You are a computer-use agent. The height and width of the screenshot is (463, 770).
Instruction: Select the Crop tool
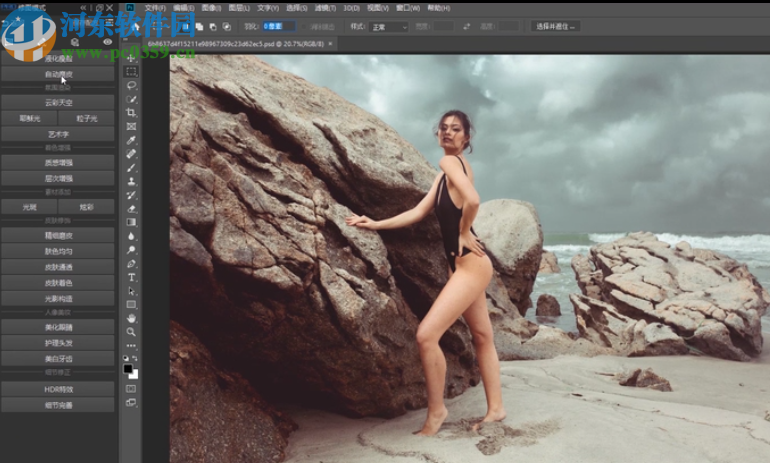[x=131, y=113]
